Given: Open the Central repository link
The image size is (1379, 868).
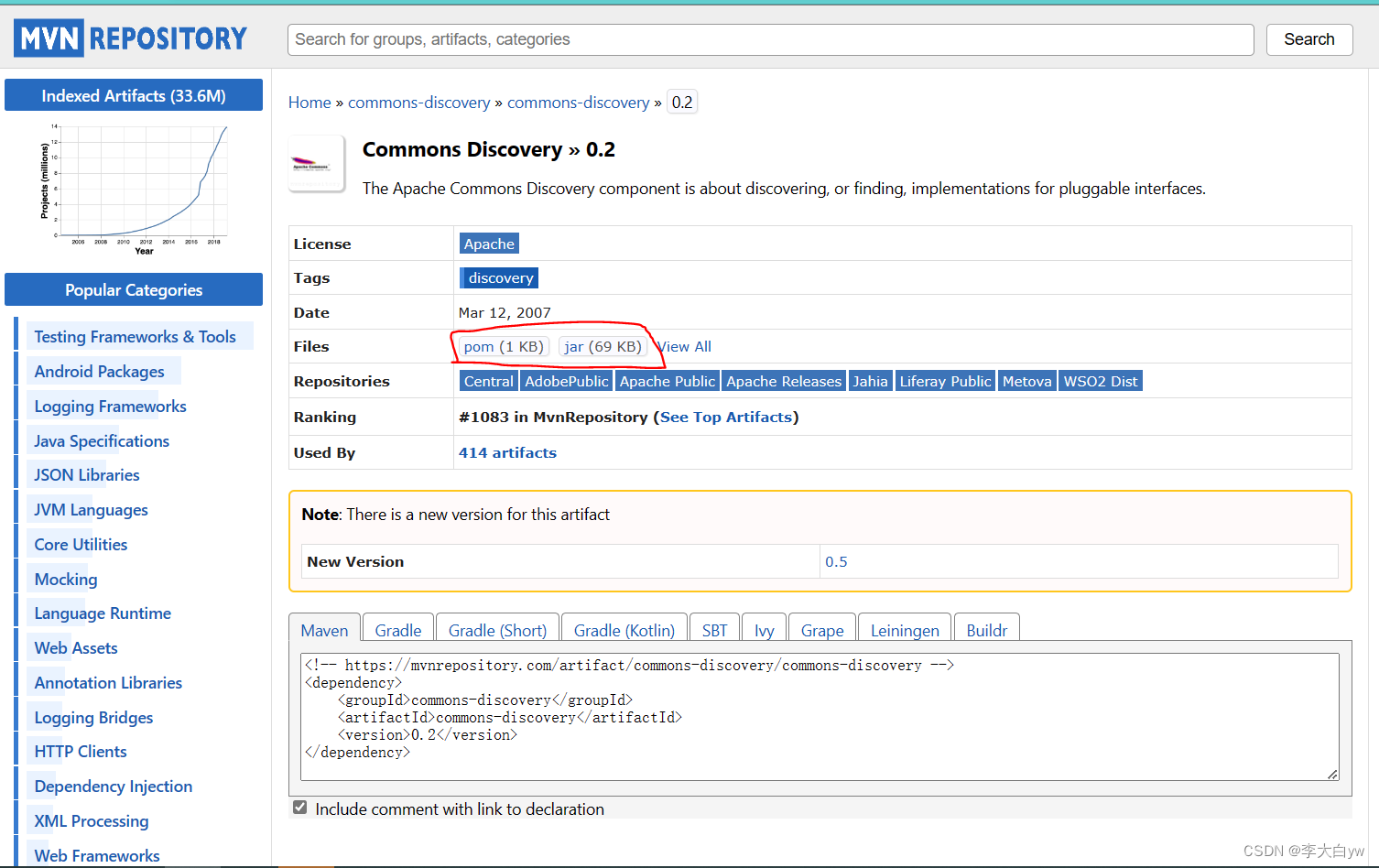Looking at the screenshot, I should [x=488, y=381].
